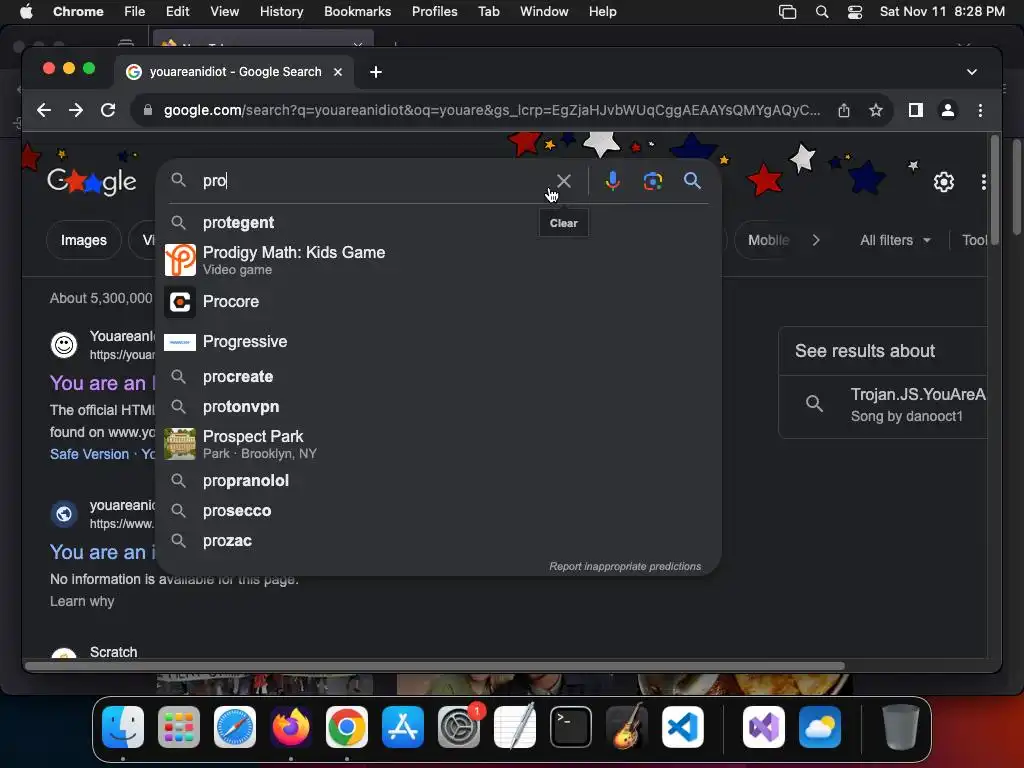Open Visual Studio Code in Dock
Image resolution: width=1024 pixels, height=768 pixels.
pos(683,727)
